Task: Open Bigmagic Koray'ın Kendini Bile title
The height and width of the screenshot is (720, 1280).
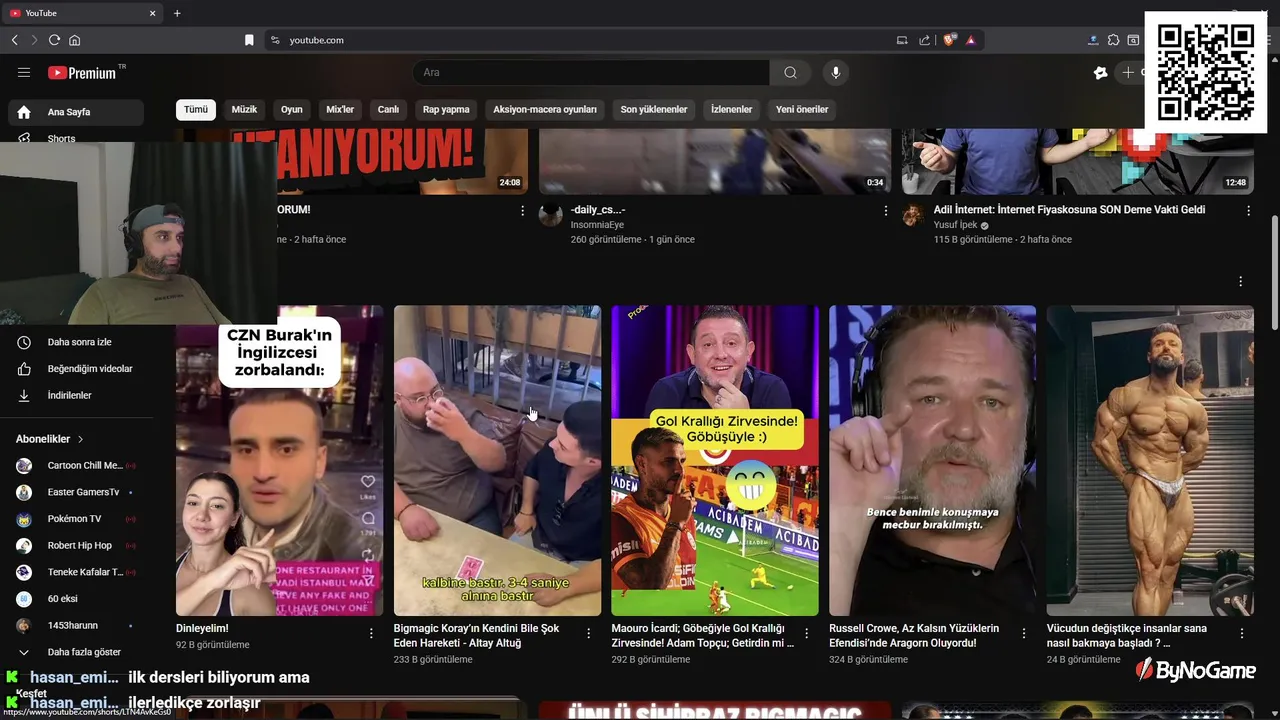Action: point(476,635)
